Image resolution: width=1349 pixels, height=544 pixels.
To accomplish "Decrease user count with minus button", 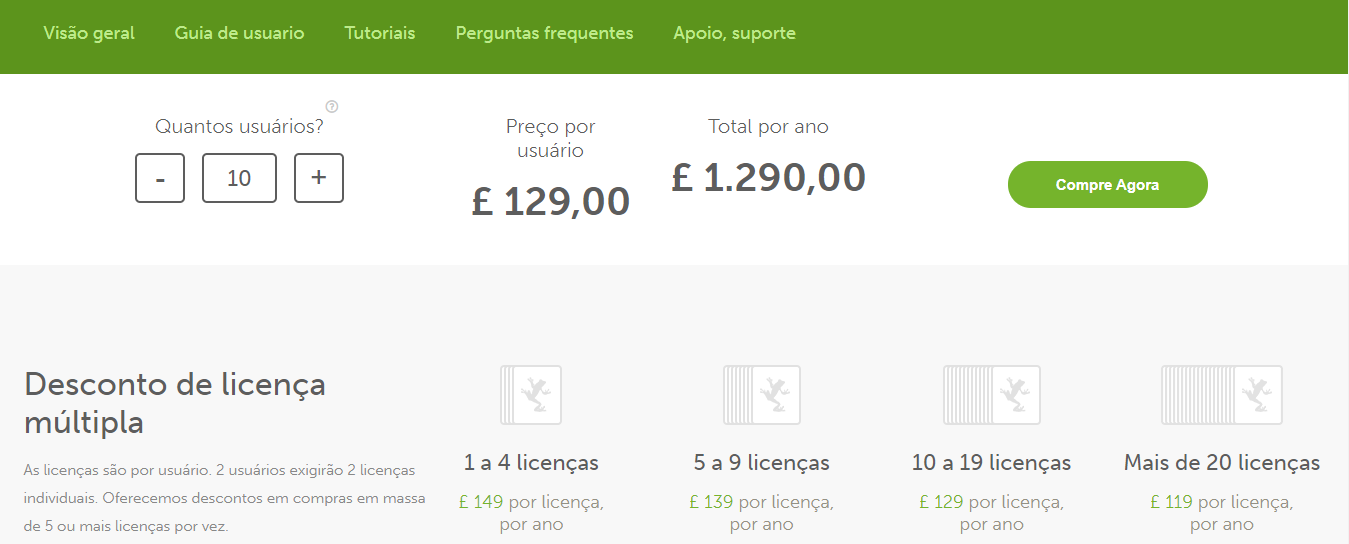I will [160, 178].
